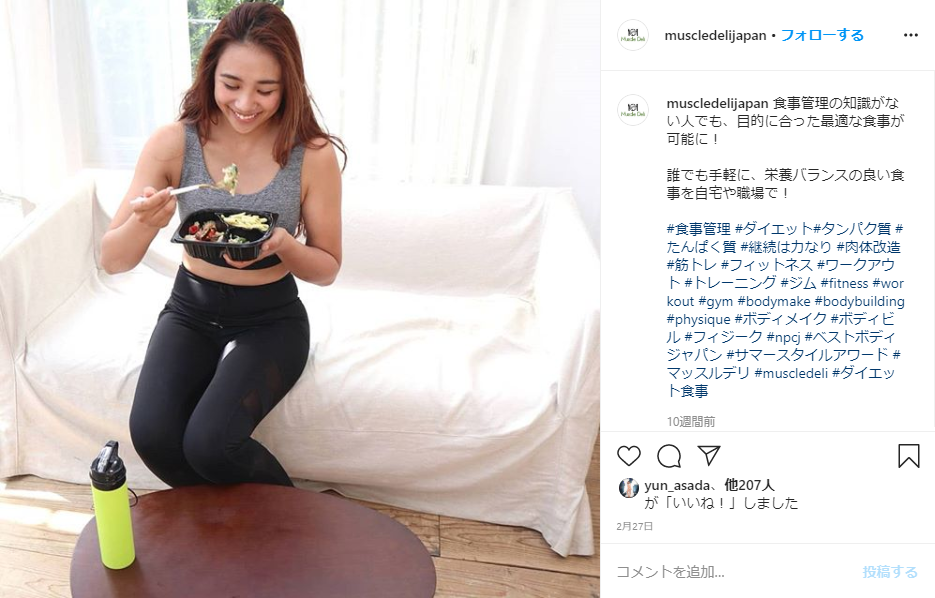Open the #食事管理 hashtag
The width and height of the screenshot is (935, 598).
tap(698, 228)
